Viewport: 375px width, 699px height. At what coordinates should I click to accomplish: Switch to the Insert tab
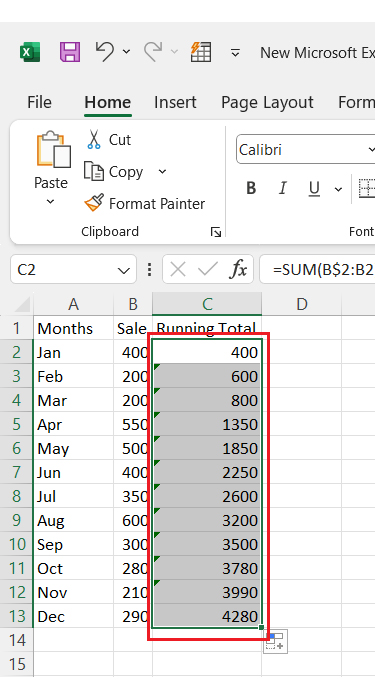click(175, 102)
